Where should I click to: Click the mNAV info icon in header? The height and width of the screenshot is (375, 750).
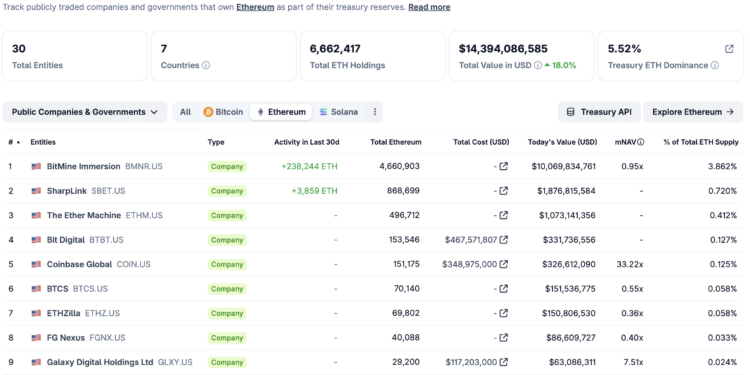641,142
